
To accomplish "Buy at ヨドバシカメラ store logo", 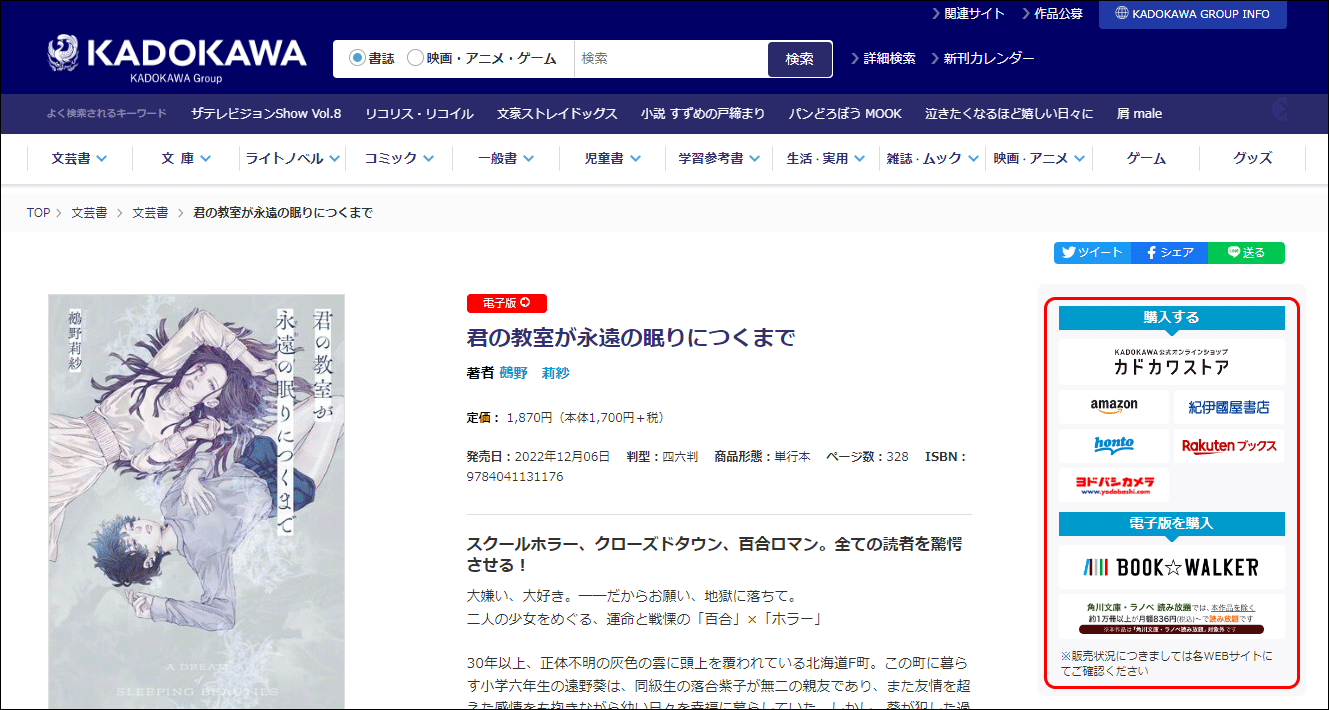I will click(1114, 485).
